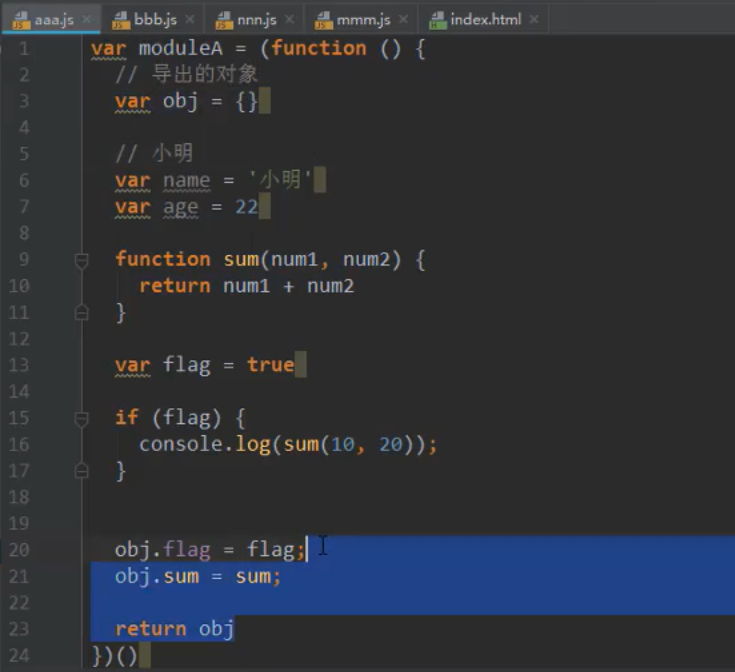Click the aaa.js JS file icon
The width and height of the screenshot is (735, 672).
(21, 20)
